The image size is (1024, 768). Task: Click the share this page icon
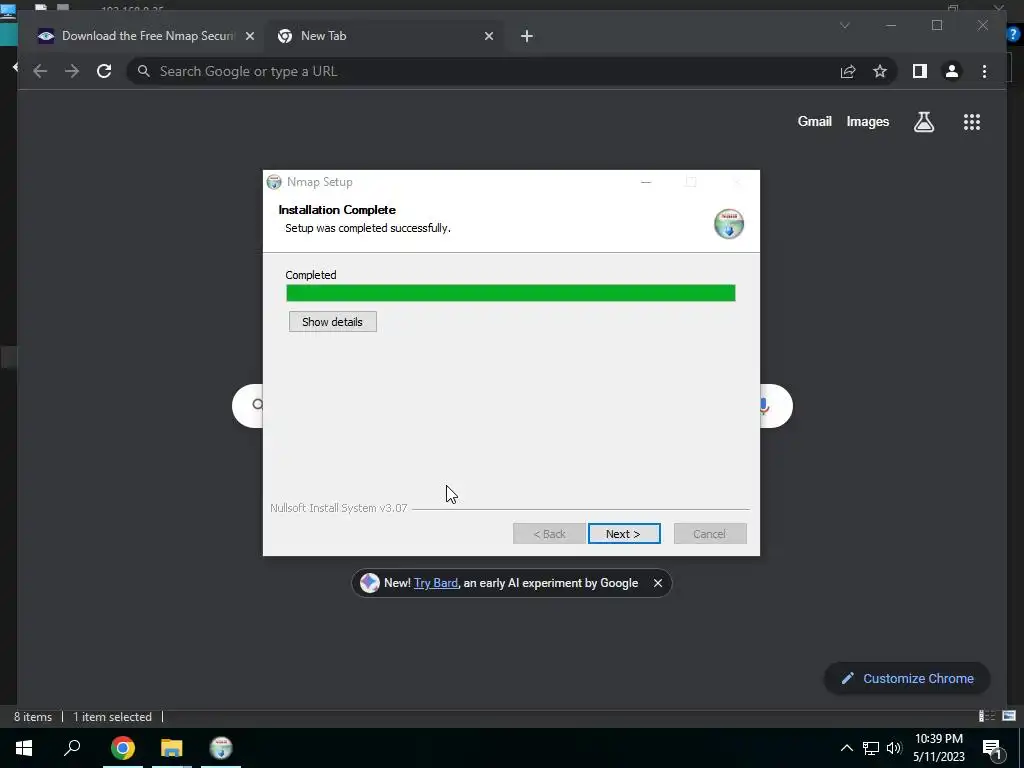848,71
